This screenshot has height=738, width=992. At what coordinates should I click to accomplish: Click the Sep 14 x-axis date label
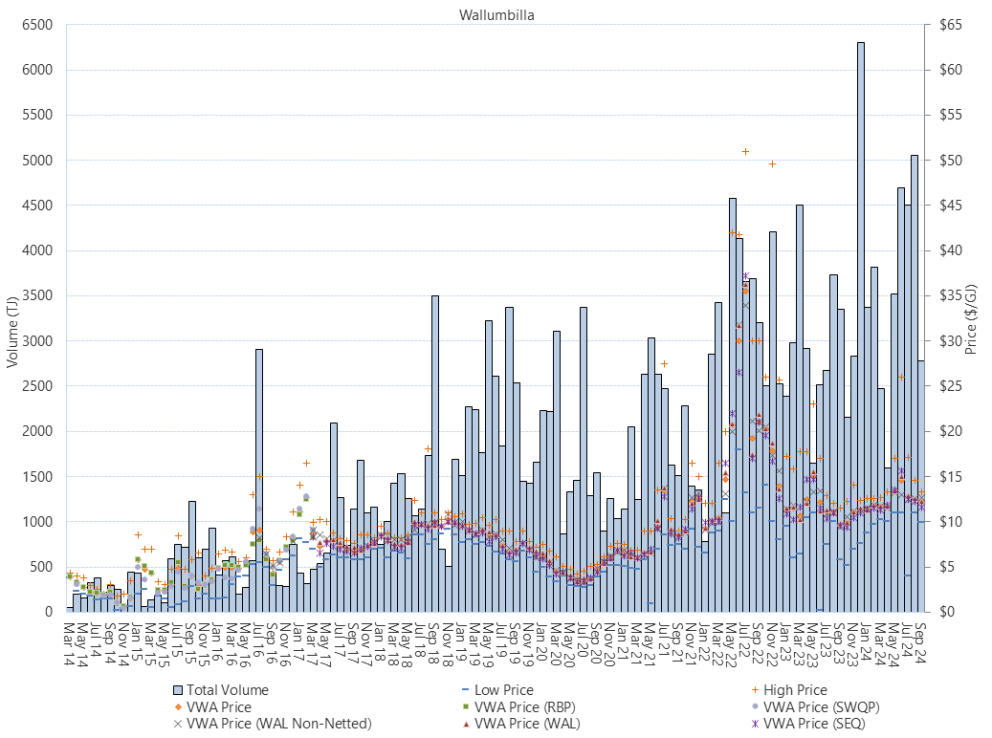109,644
